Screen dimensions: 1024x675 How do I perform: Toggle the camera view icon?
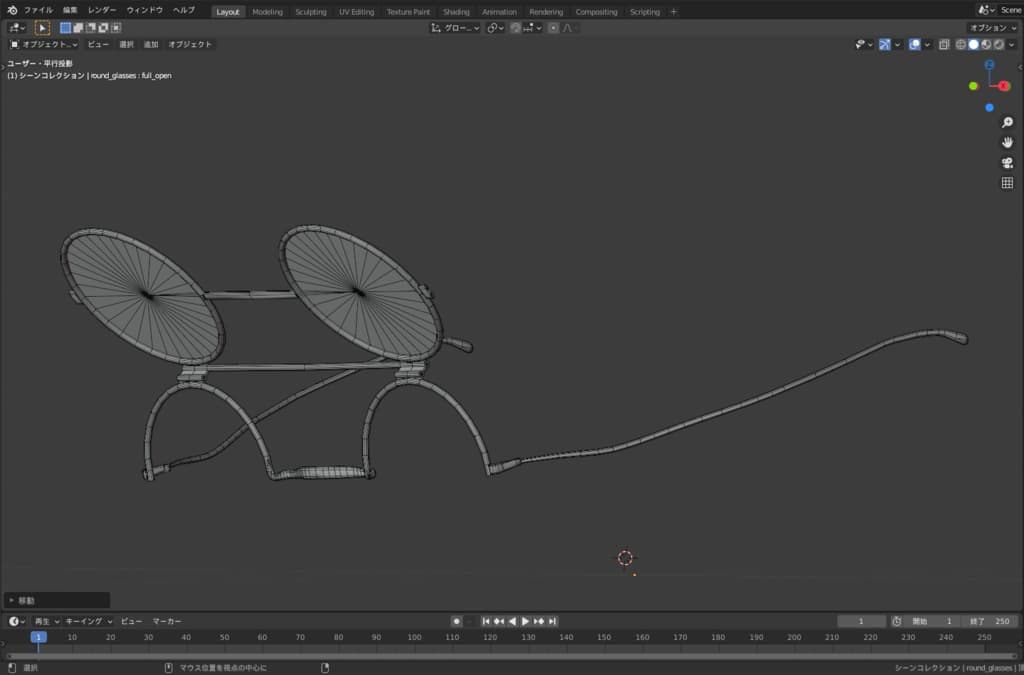(x=1007, y=163)
